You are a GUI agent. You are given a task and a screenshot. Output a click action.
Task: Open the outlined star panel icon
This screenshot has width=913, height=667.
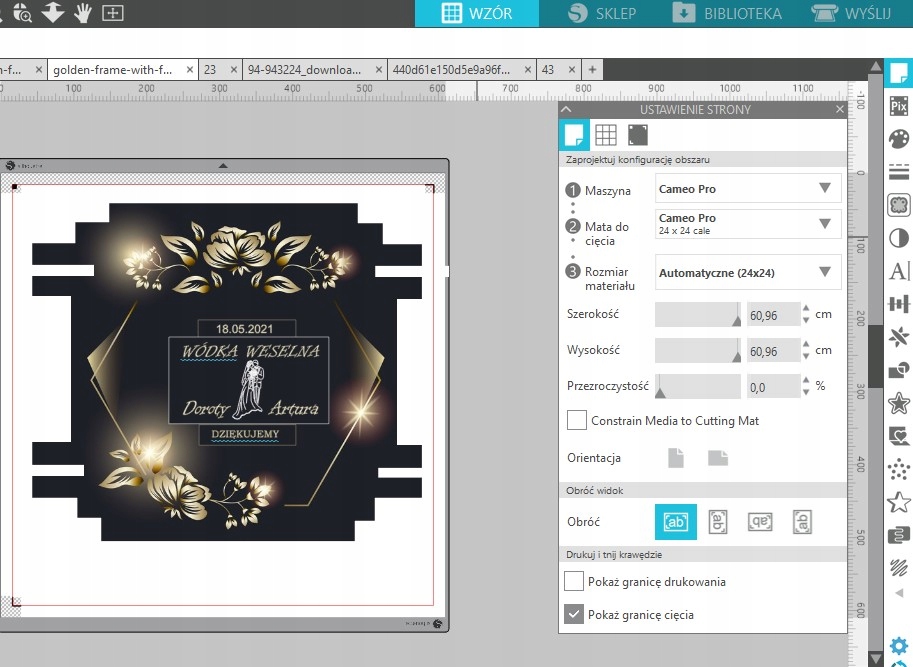(898, 502)
